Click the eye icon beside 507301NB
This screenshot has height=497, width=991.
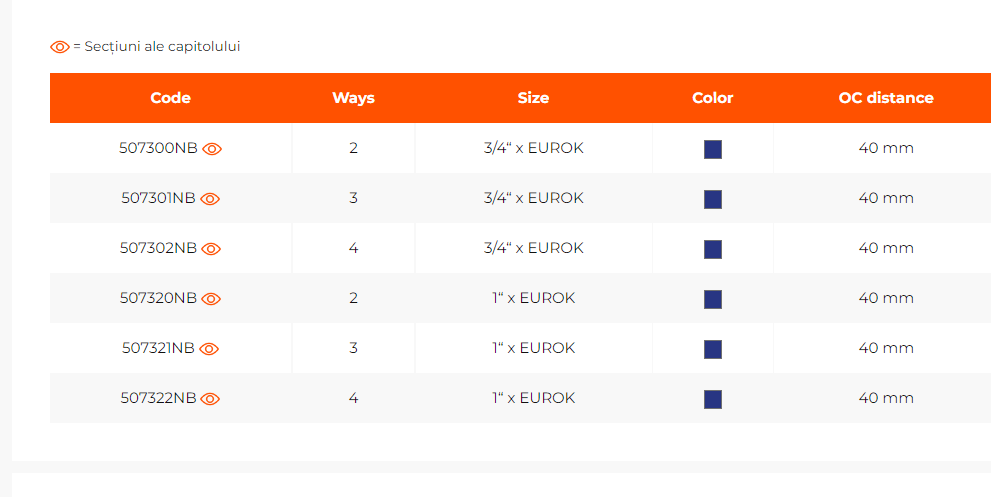click(210, 199)
